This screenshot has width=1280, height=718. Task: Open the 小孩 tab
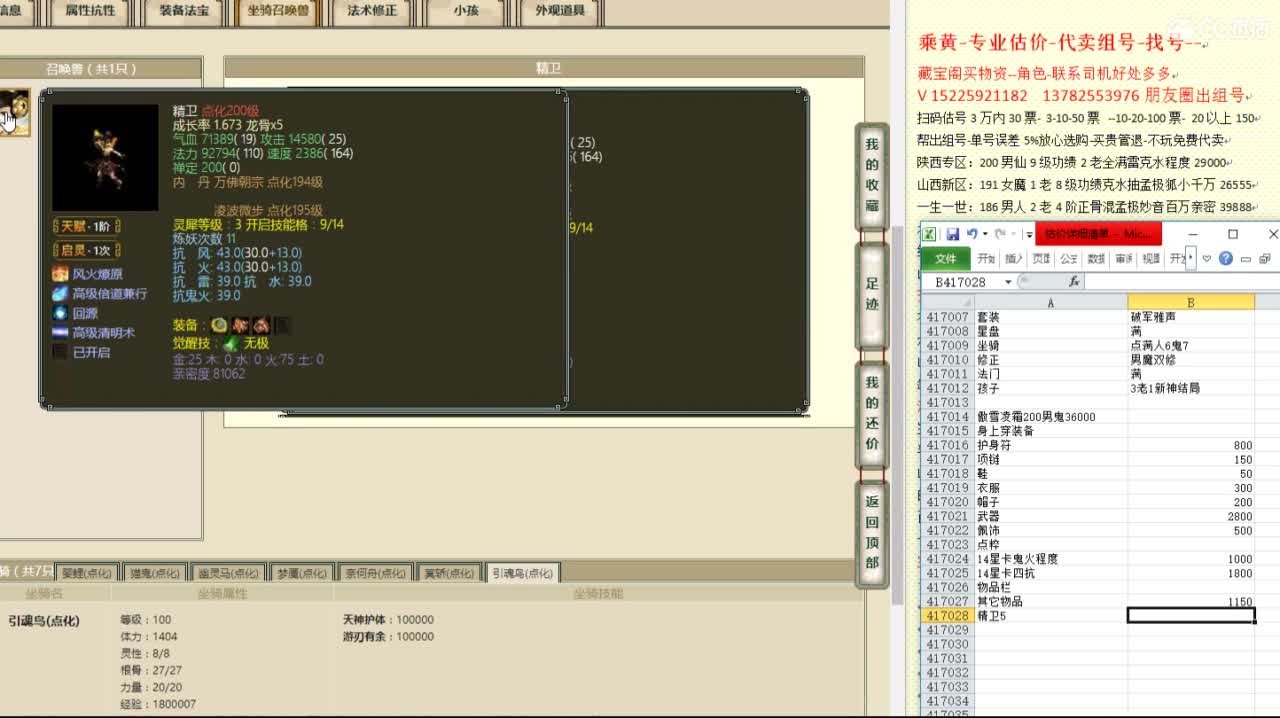[466, 12]
